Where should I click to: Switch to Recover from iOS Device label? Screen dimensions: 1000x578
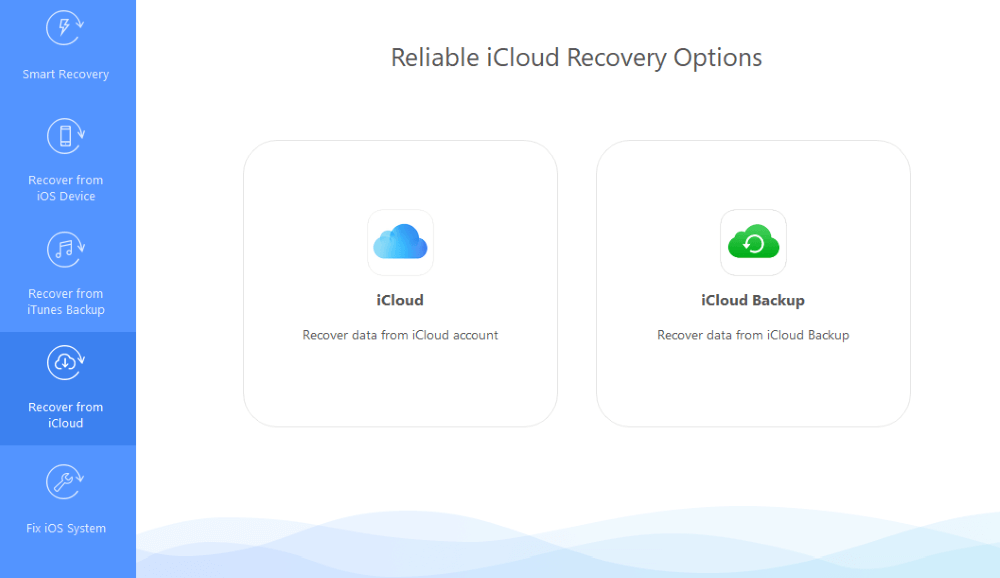(66, 188)
